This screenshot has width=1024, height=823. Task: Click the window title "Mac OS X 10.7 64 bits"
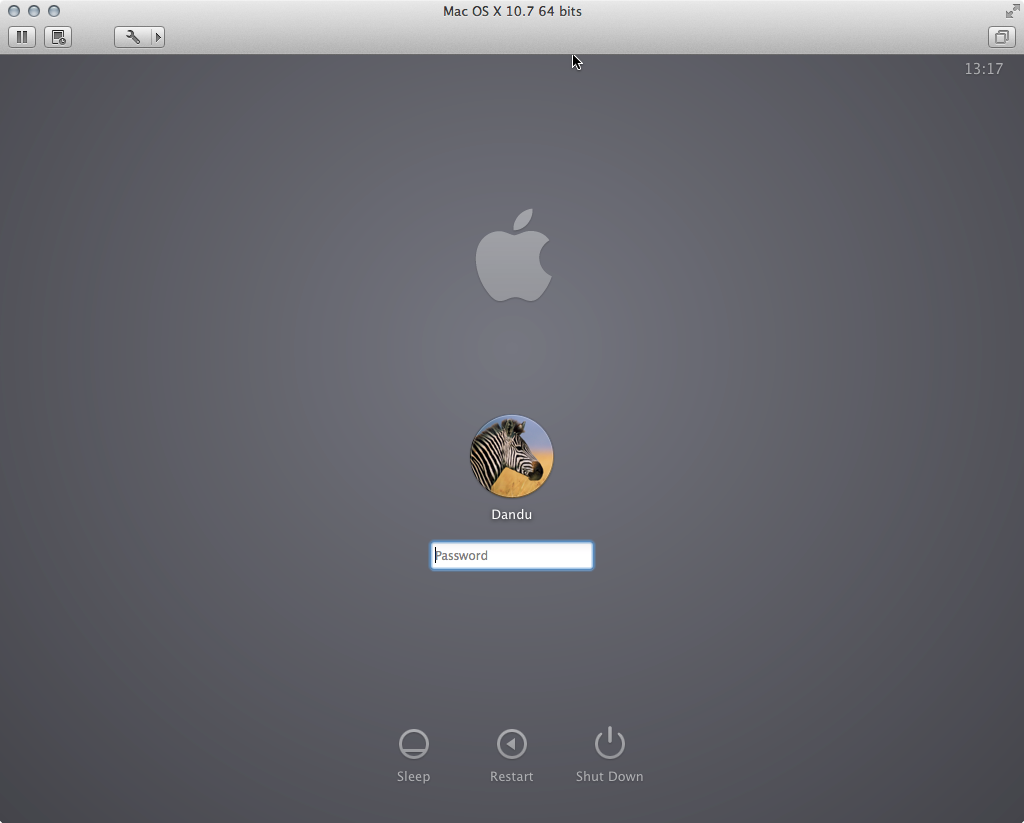512,11
